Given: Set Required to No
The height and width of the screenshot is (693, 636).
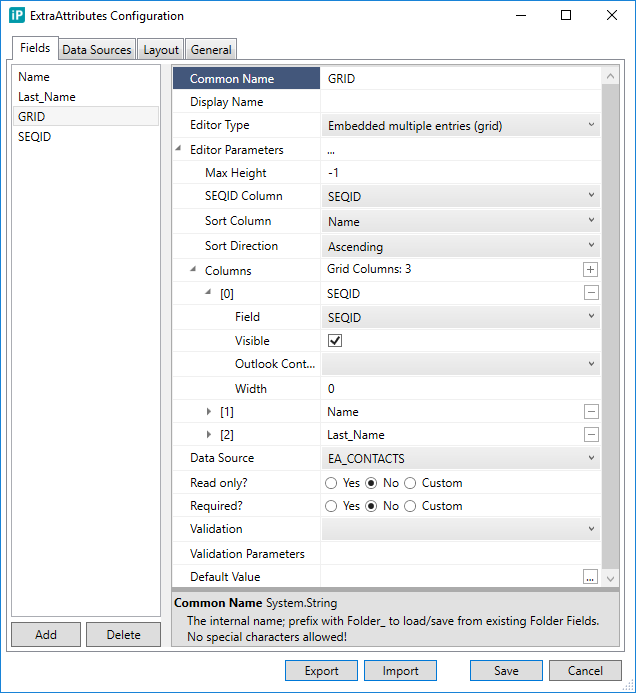Looking at the screenshot, I should coord(371,506).
